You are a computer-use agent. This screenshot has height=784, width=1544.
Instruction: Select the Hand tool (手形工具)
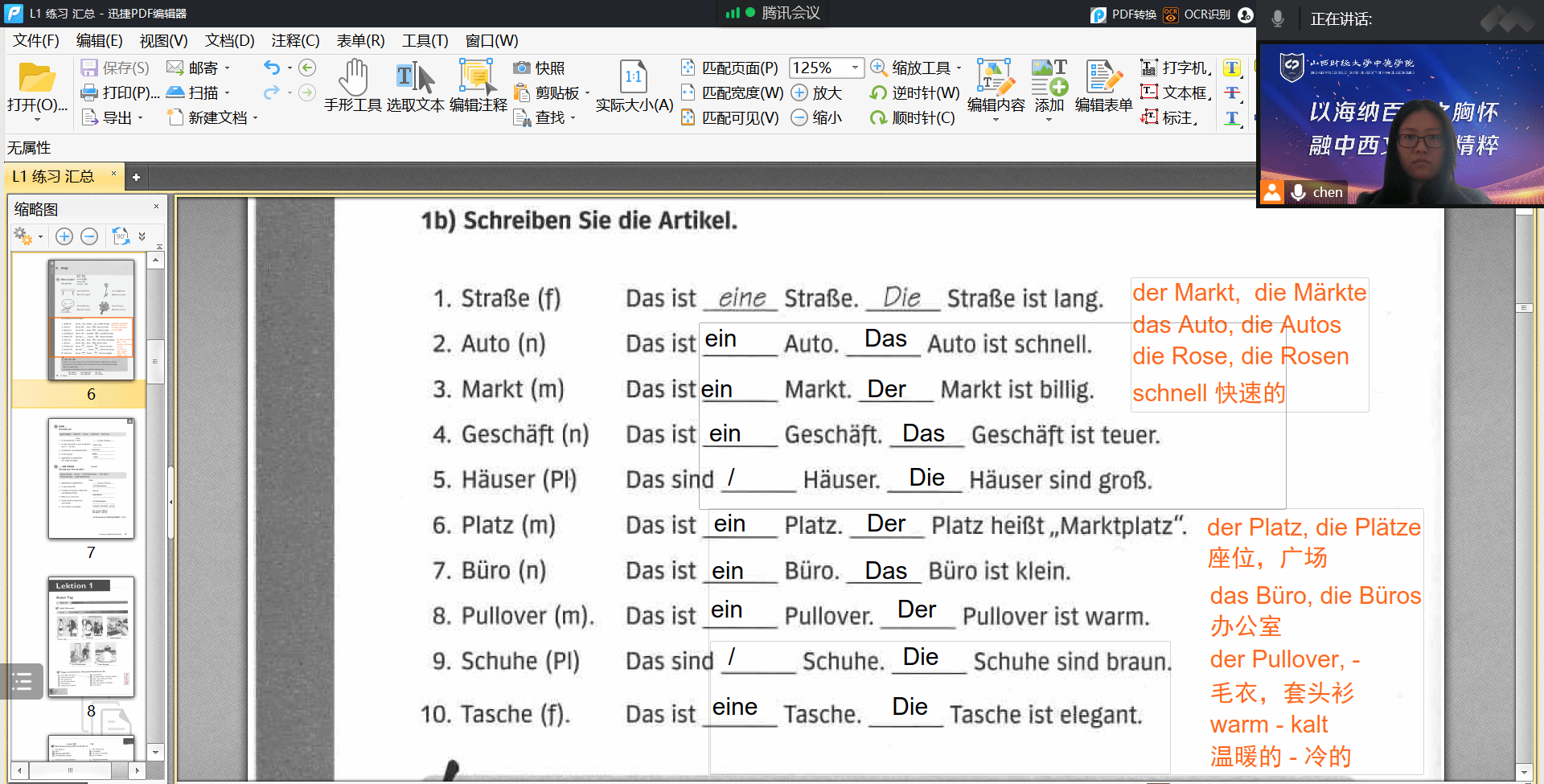tap(352, 85)
